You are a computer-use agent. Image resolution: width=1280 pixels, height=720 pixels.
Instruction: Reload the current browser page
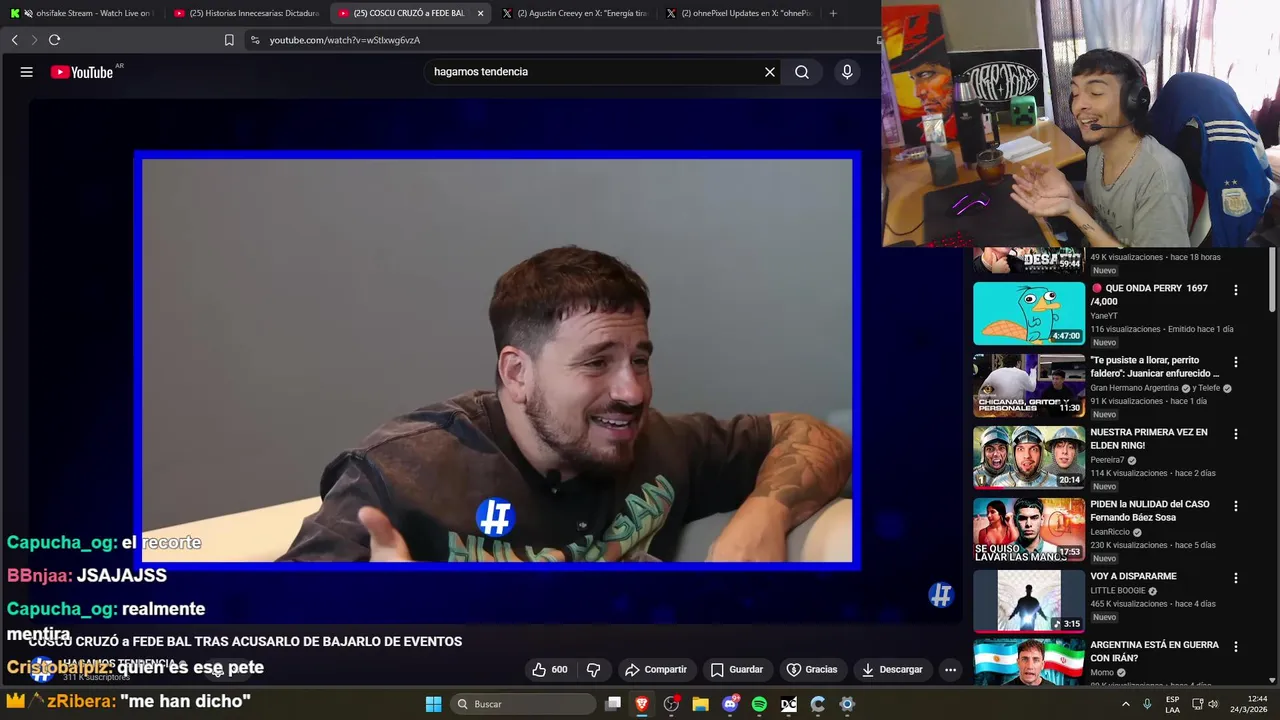click(x=54, y=40)
